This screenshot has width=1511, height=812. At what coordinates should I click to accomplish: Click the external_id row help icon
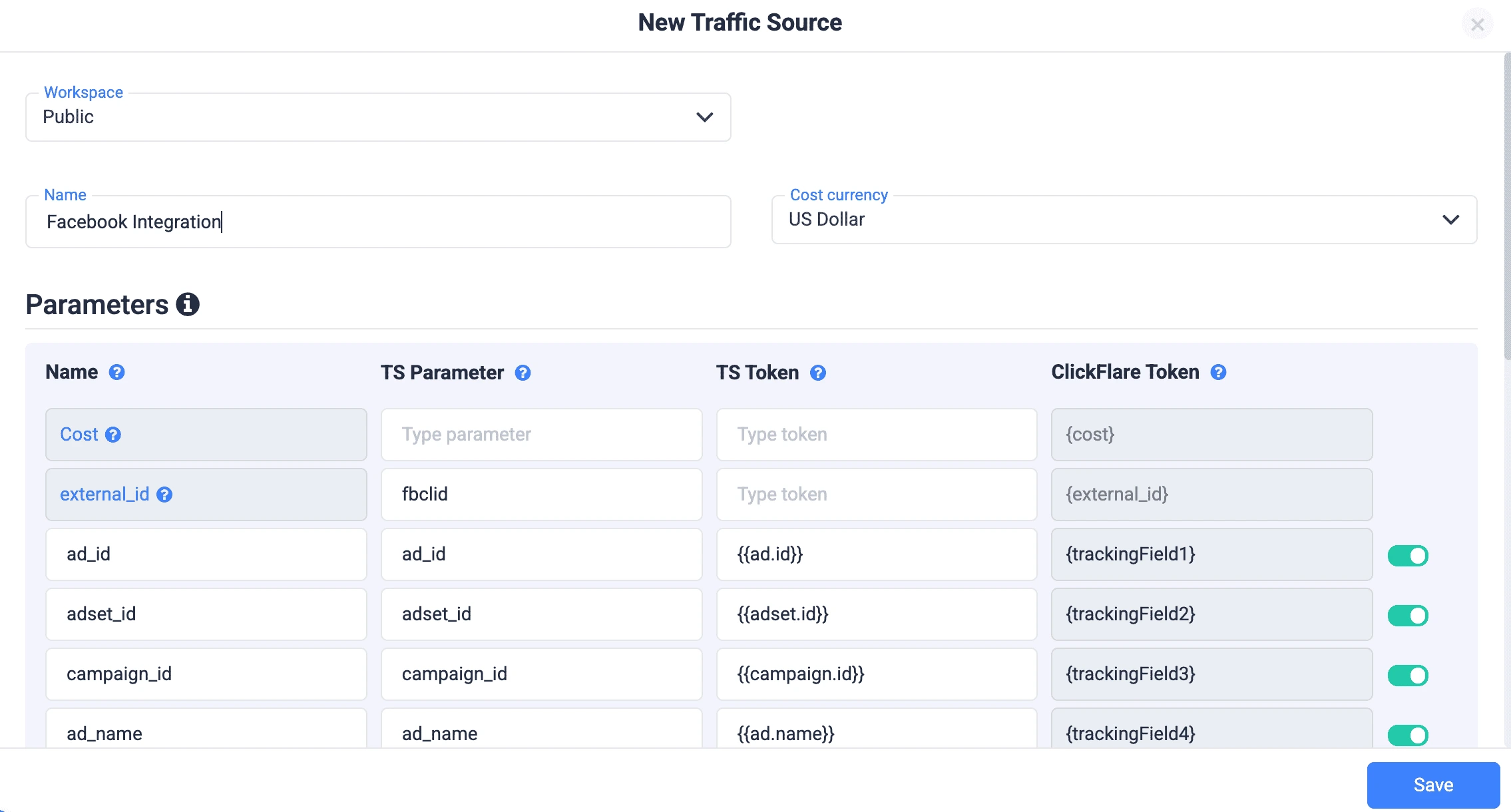coord(164,495)
